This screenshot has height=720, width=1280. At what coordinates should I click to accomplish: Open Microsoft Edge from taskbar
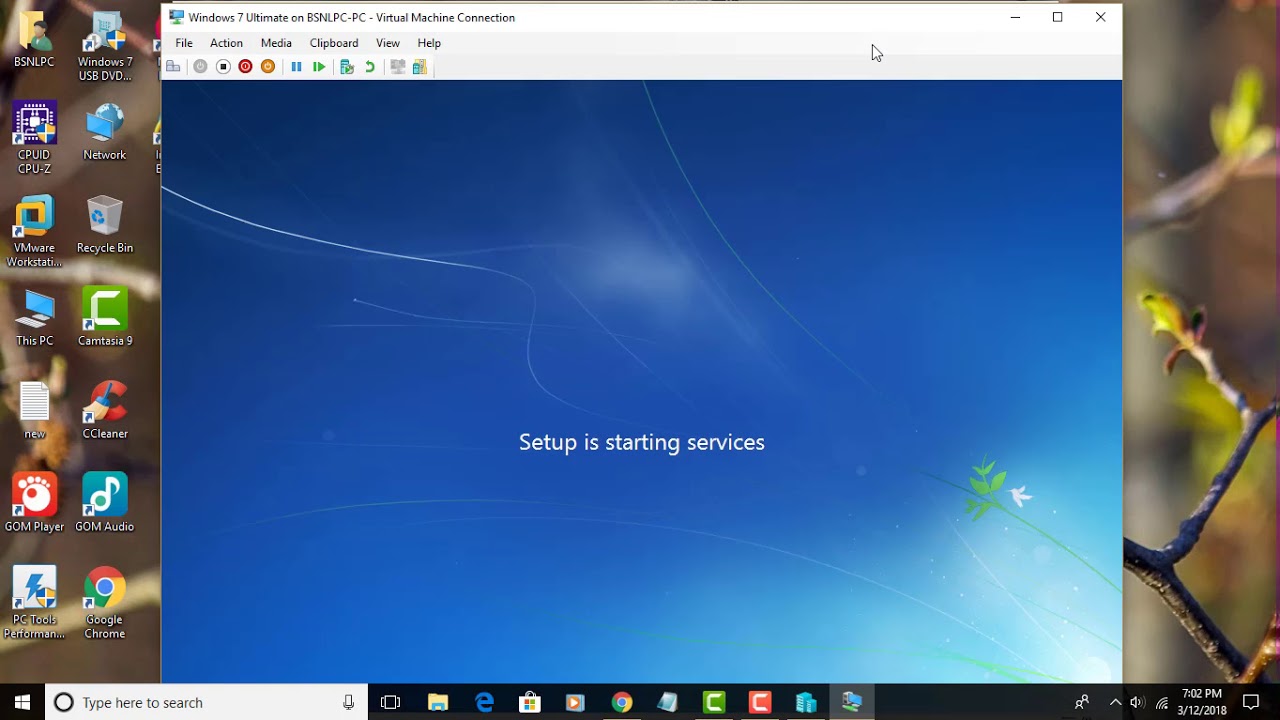(x=484, y=702)
